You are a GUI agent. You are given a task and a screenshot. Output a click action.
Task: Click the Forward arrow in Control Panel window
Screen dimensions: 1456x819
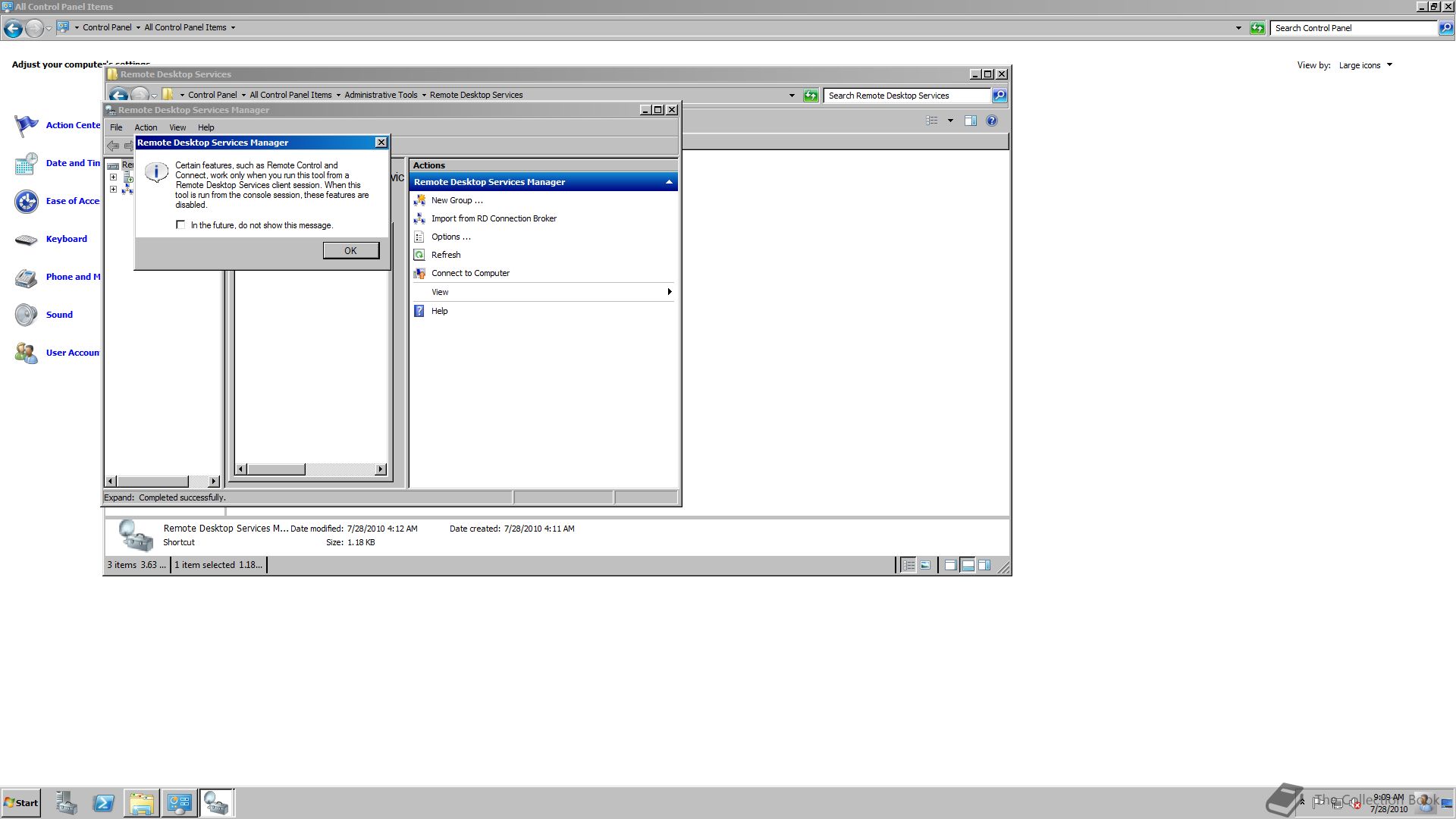[34, 29]
